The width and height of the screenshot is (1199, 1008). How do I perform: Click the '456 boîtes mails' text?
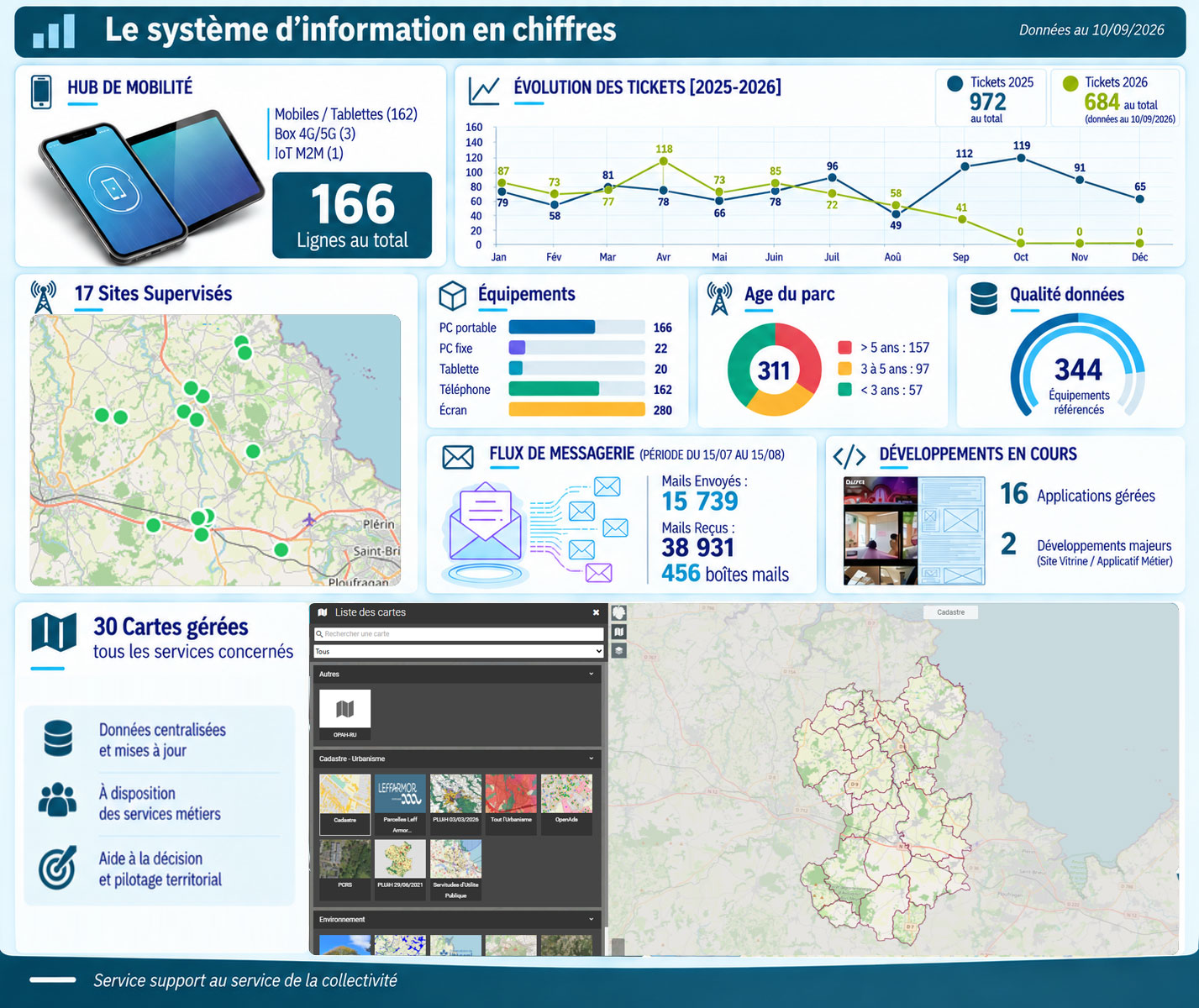(725, 574)
